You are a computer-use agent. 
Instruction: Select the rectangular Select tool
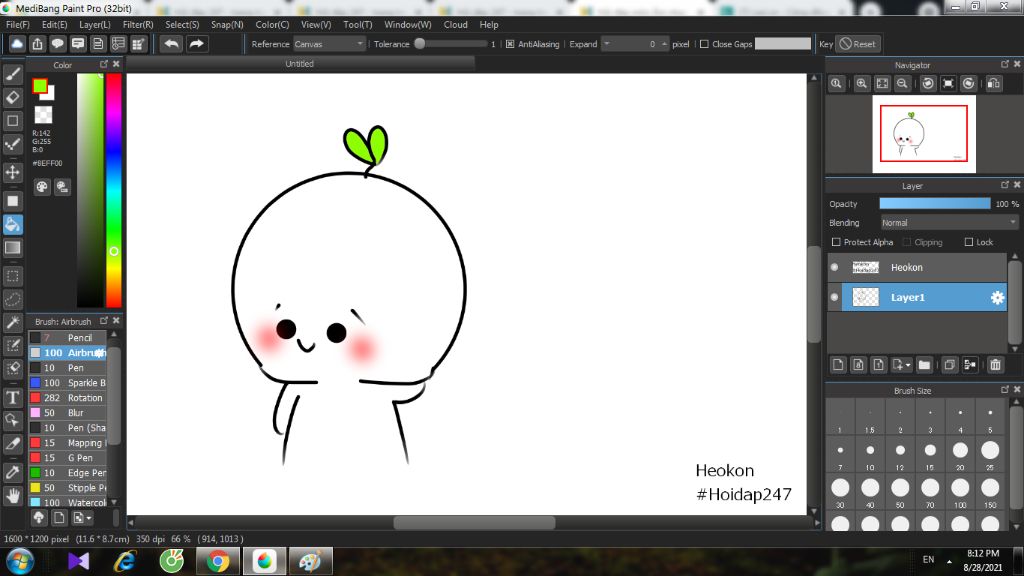pyautogui.click(x=12, y=276)
